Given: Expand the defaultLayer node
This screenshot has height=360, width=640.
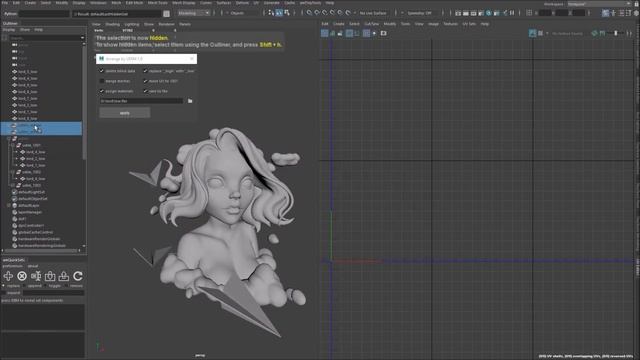Looking at the screenshot, I should [x=9, y=205].
